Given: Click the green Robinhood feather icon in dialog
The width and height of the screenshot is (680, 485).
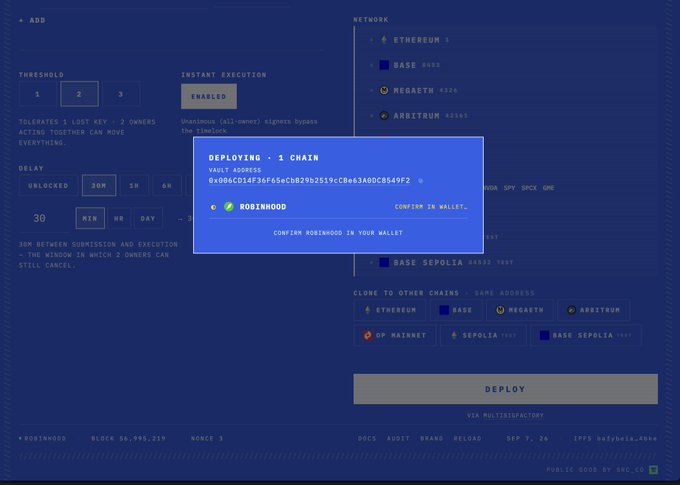Looking at the screenshot, I should click(229, 207).
